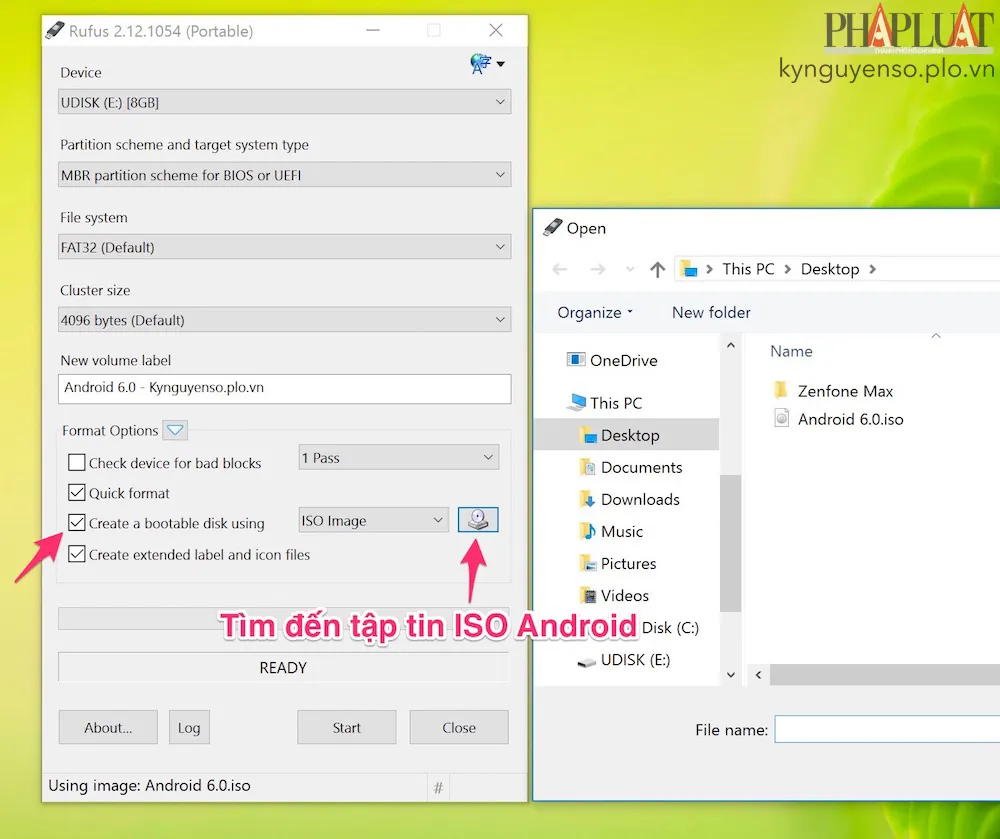Open the ISO Image boot type dropdown
Viewport: 1000px width, 839px height.
click(x=374, y=520)
